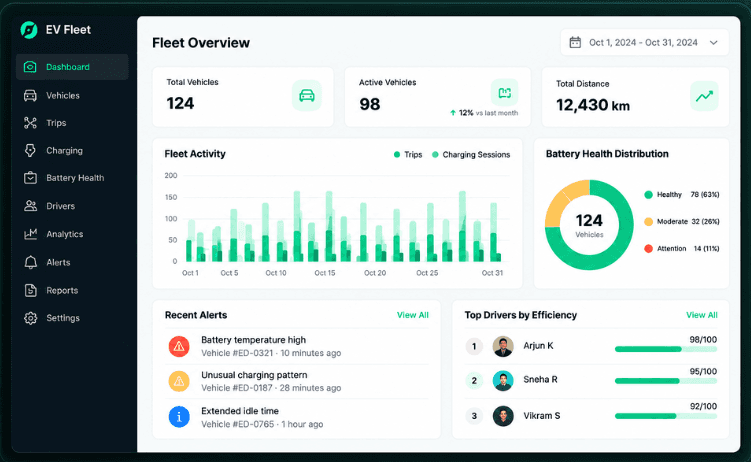Image resolution: width=751 pixels, height=462 pixels.
Task: Click the Settings gear icon
Action: pyautogui.click(x=31, y=318)
